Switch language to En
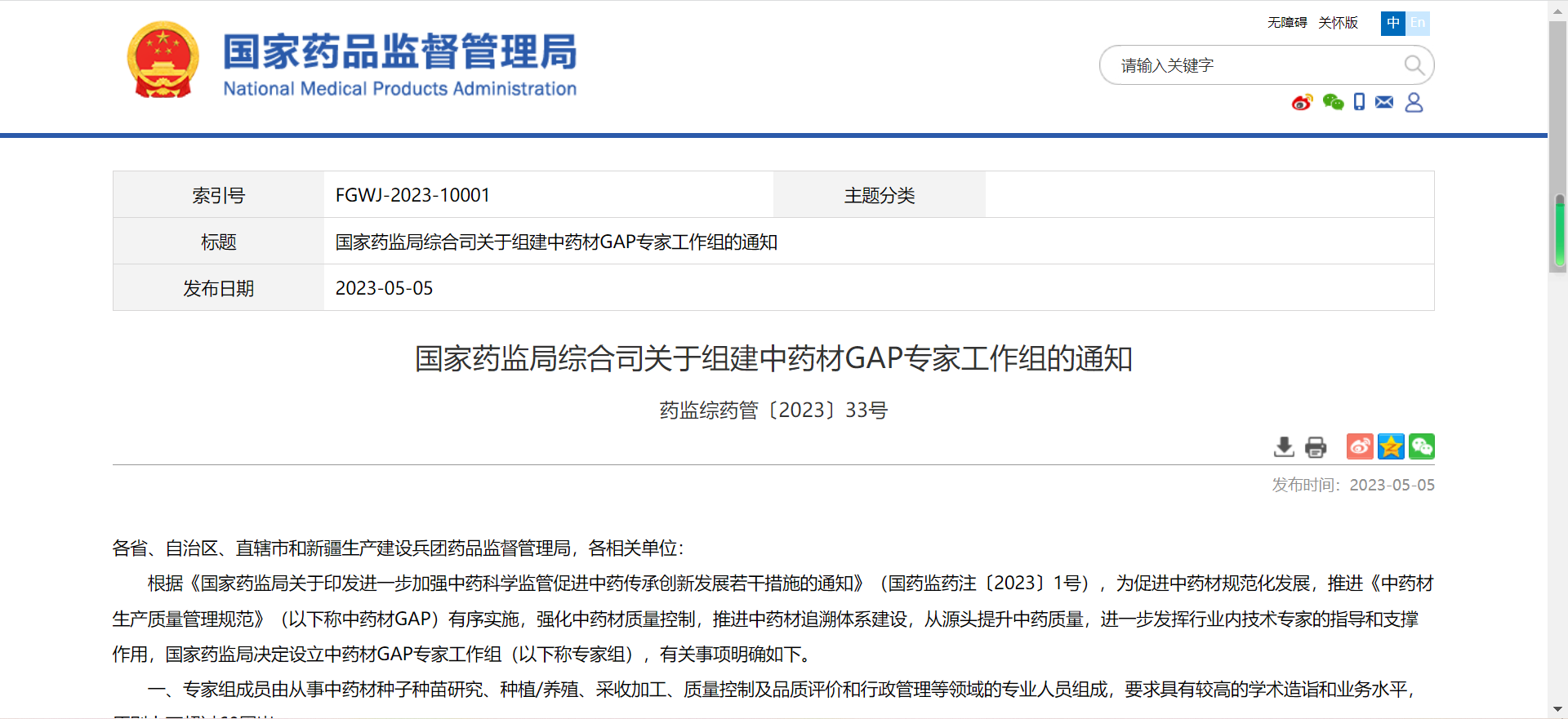 (x=1418, y=23)
